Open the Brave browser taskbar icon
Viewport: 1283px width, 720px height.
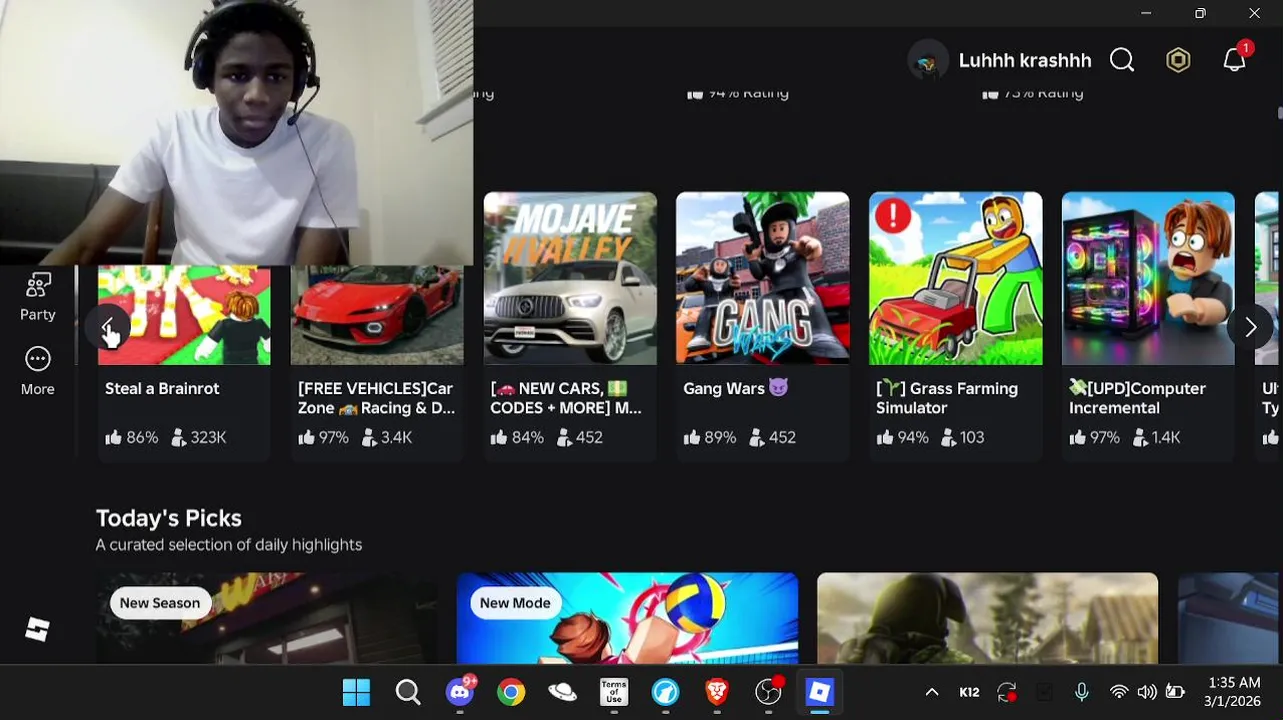click(717, 692)
